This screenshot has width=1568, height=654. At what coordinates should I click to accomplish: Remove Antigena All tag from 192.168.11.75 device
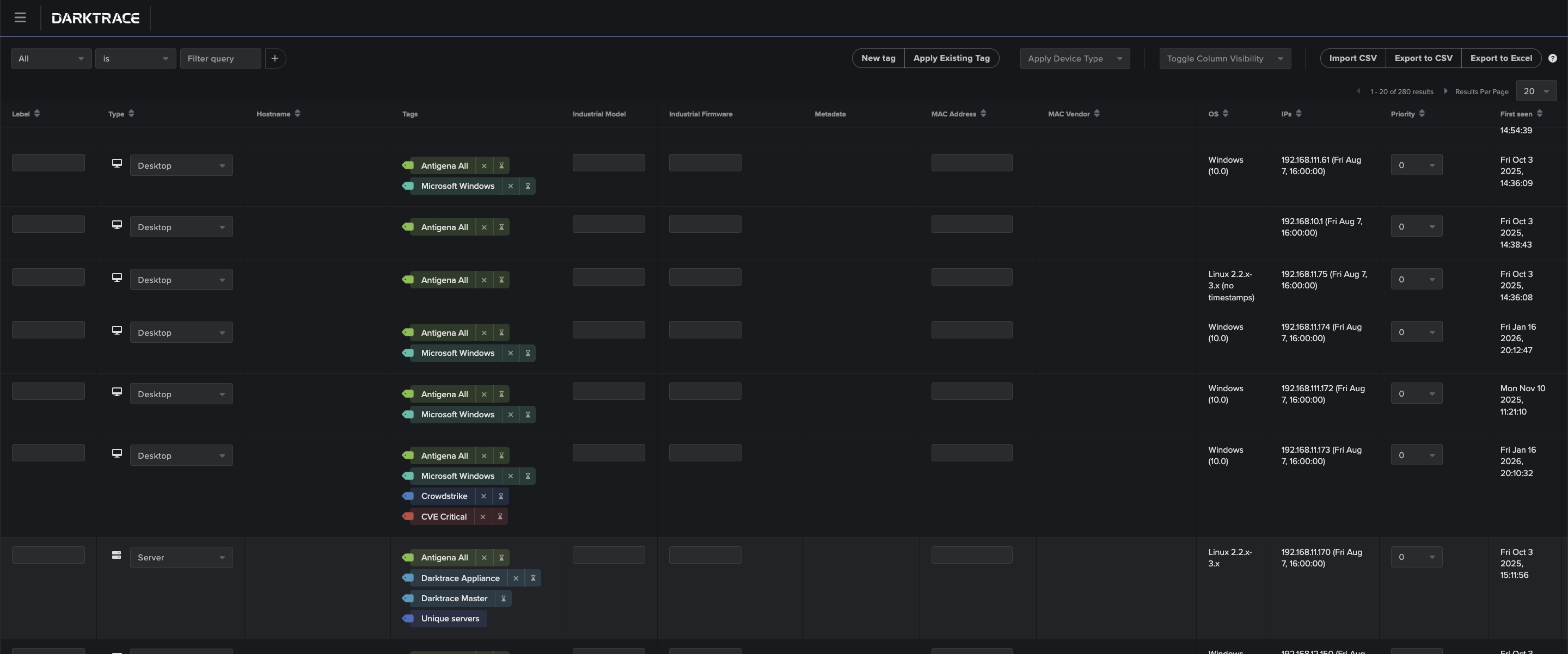[484, 280]
